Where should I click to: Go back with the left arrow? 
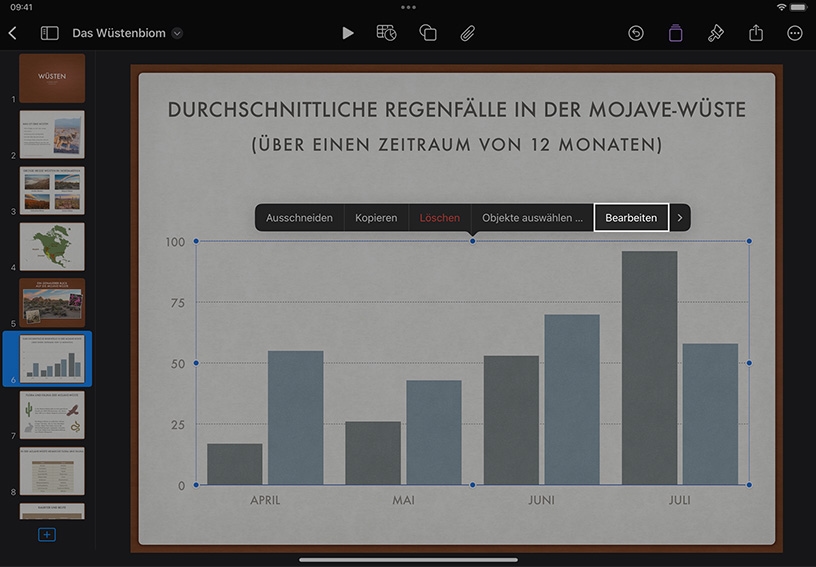click(13, 33)
